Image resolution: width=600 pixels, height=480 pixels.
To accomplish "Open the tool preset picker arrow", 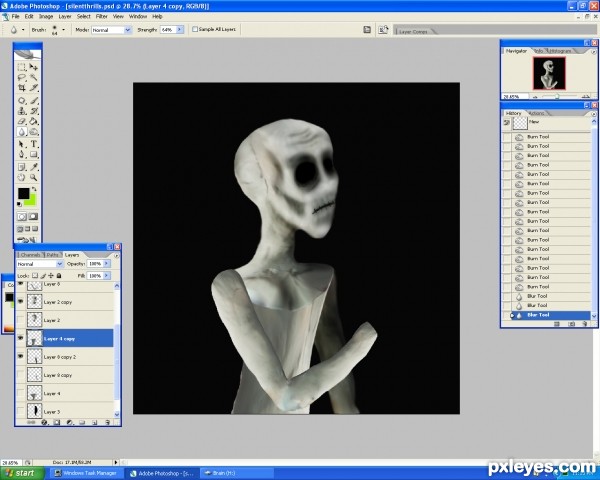I will tap(23, 29).
